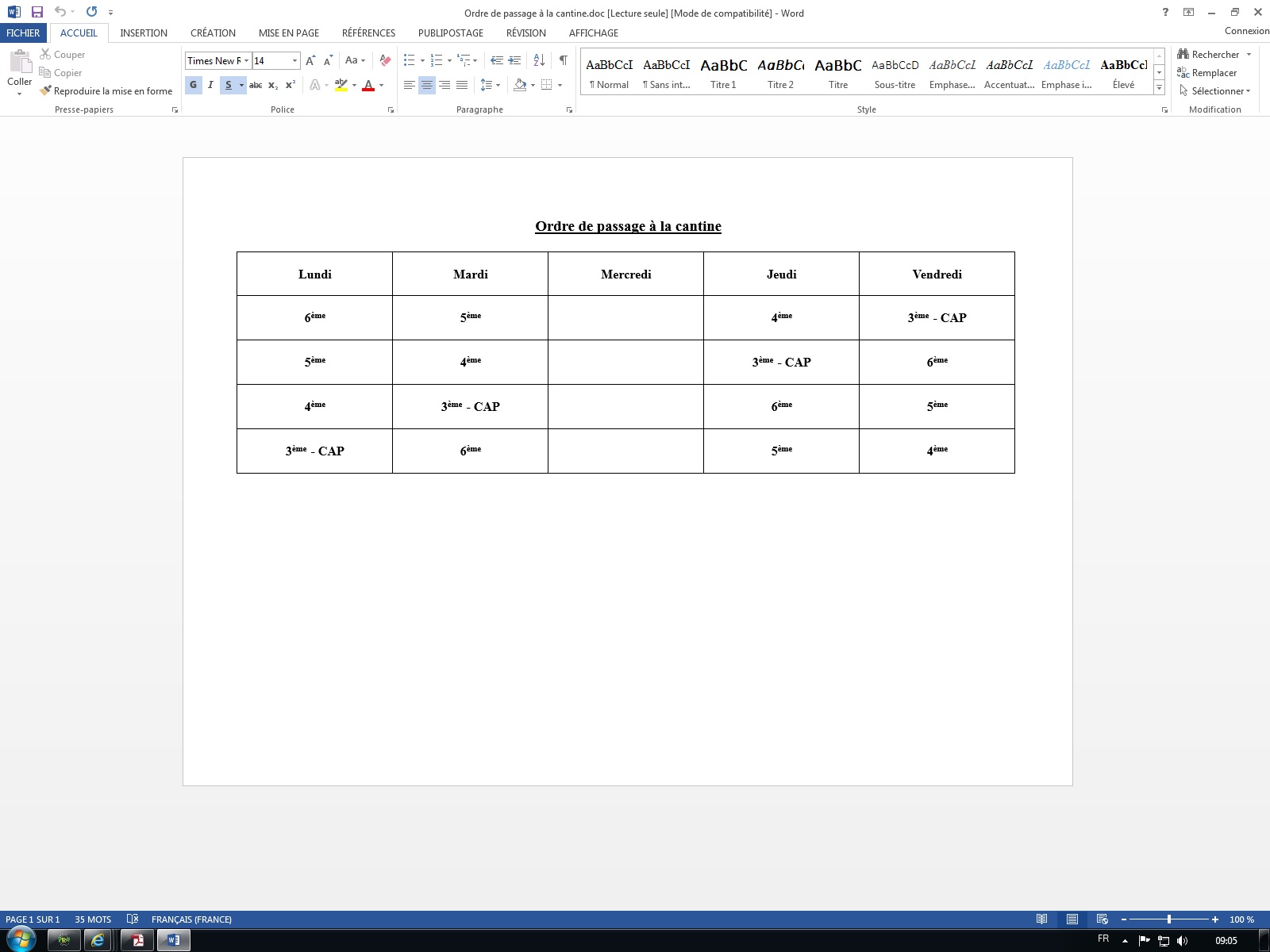Toggle center alignment
The width and height of the screenshot is (1270, 952).
[427, 85]
